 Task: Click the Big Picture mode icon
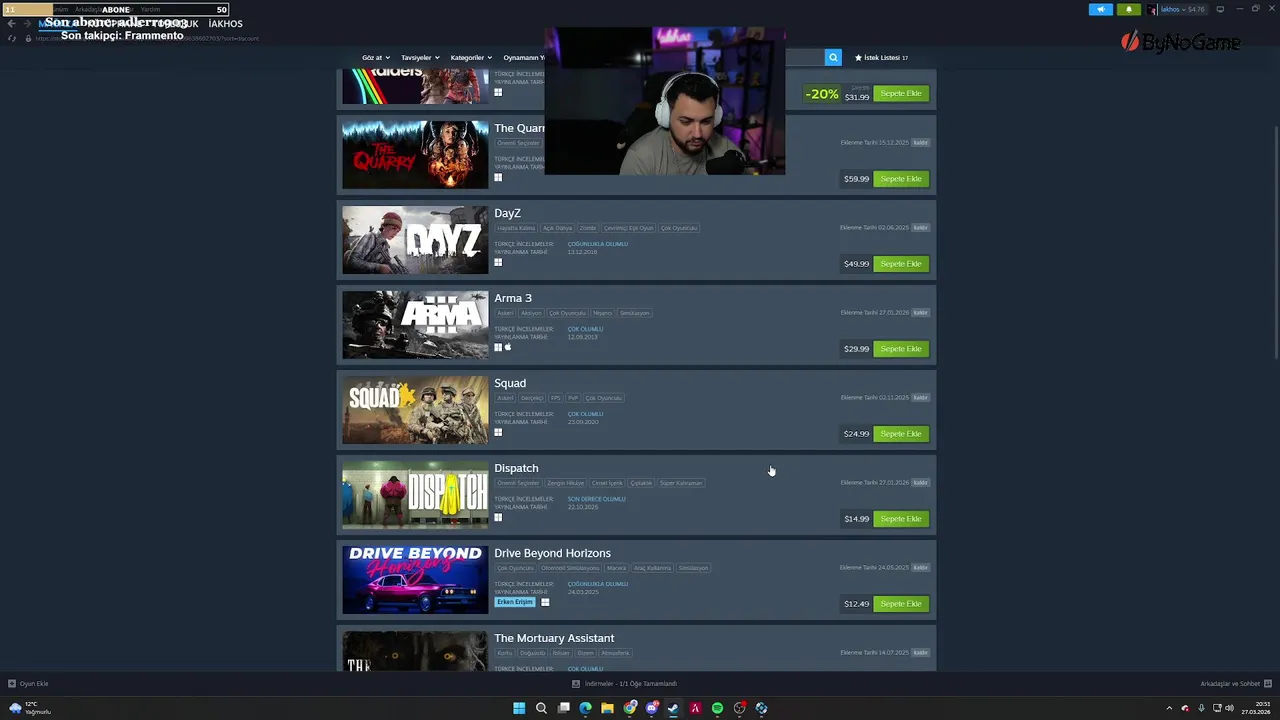click(x=1220, y=9)
